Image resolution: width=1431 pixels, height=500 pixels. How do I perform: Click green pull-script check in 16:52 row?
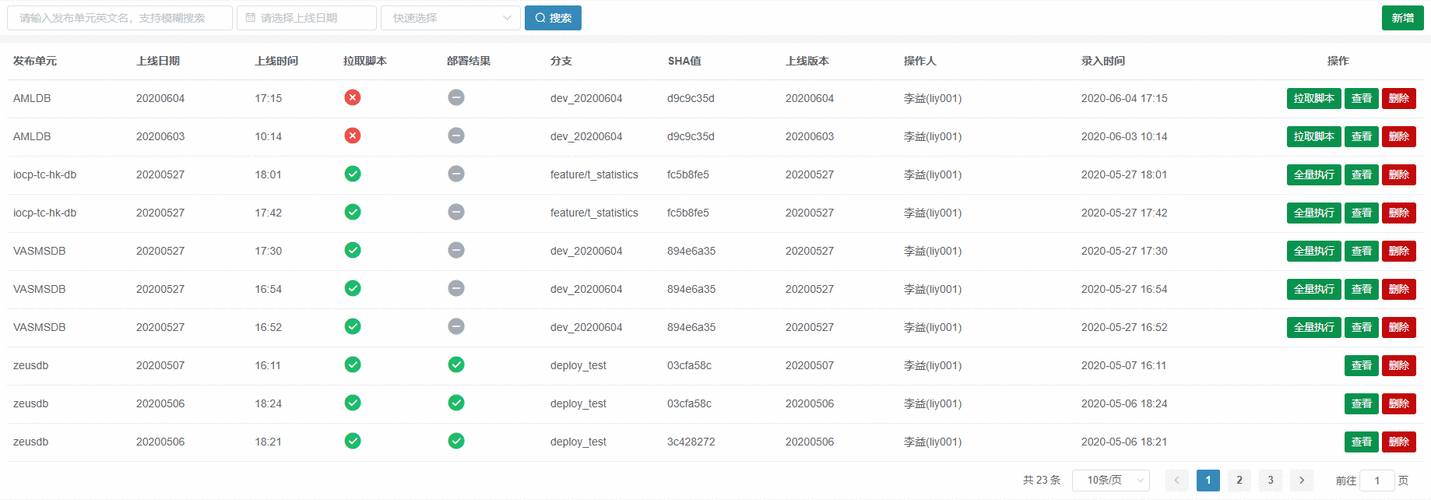point(352,326)
